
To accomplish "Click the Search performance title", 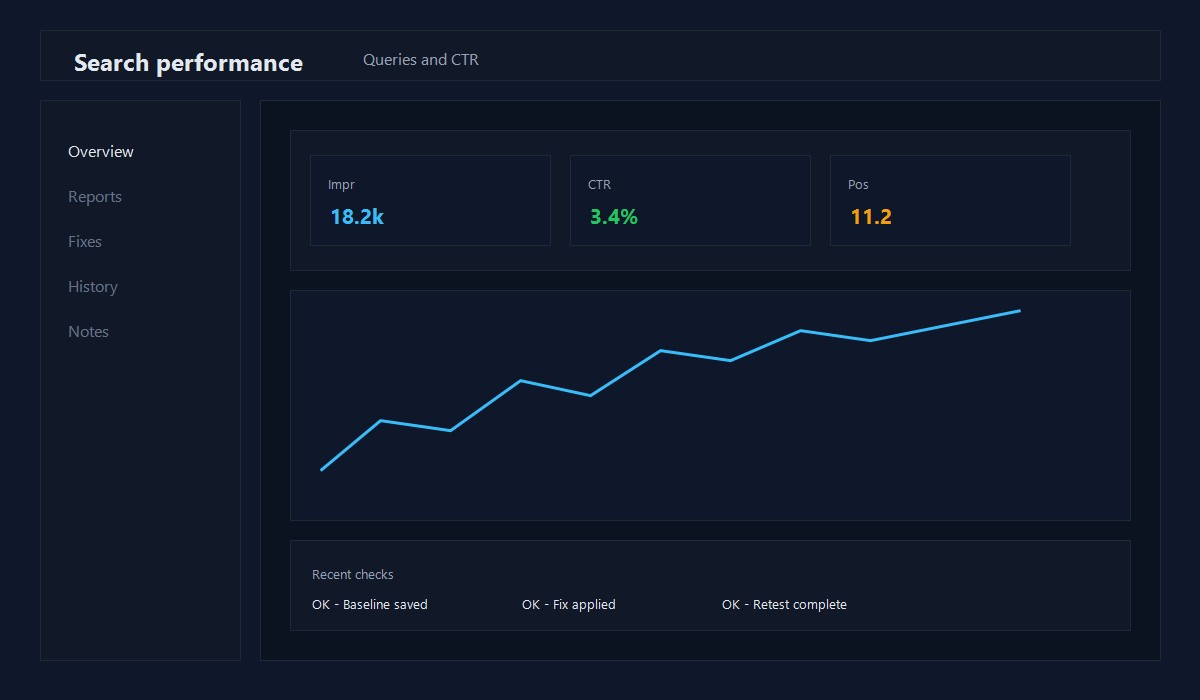I will (x=188, y=61).
